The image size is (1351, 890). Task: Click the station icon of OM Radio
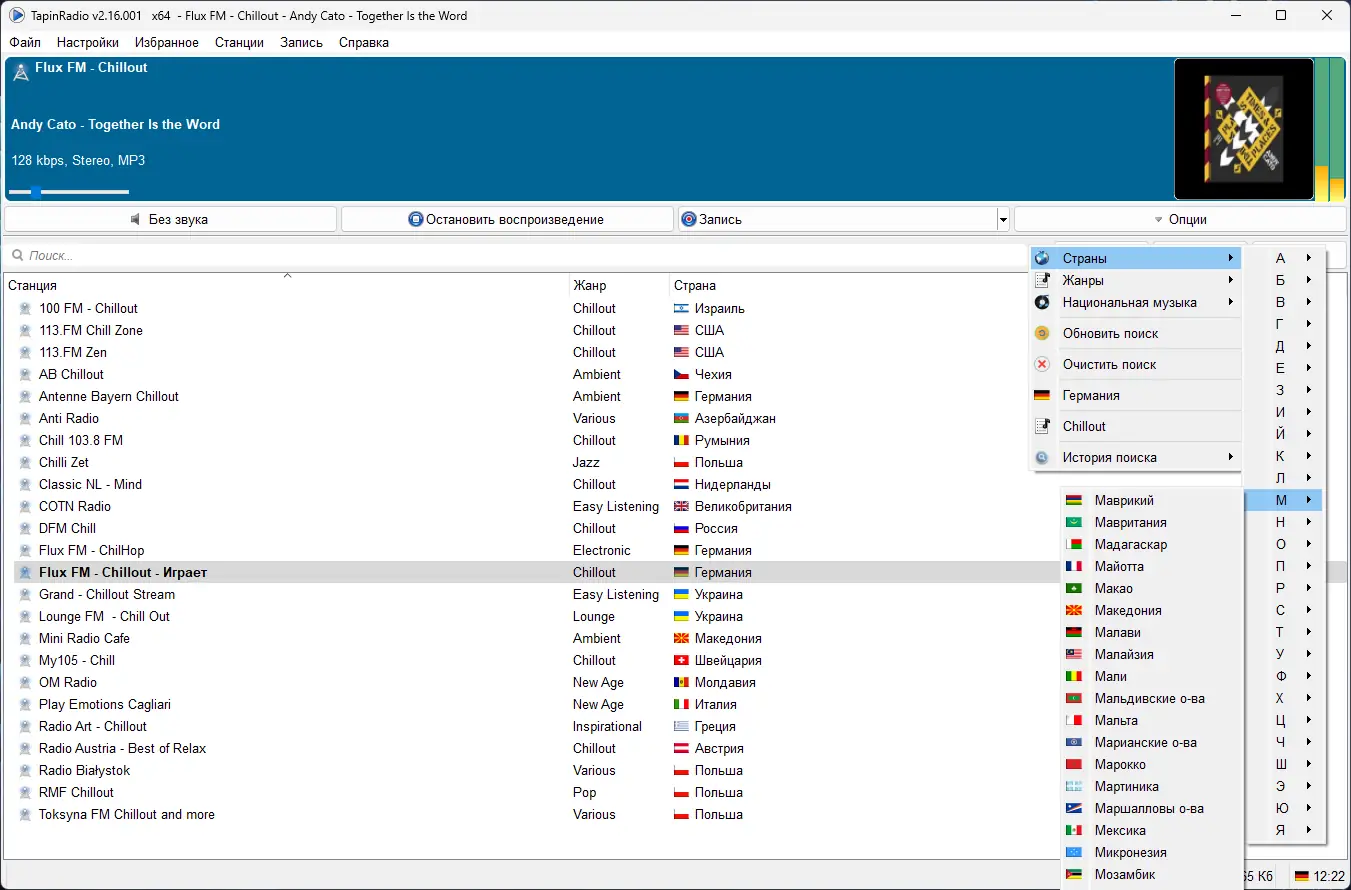[x=26, y=682]
